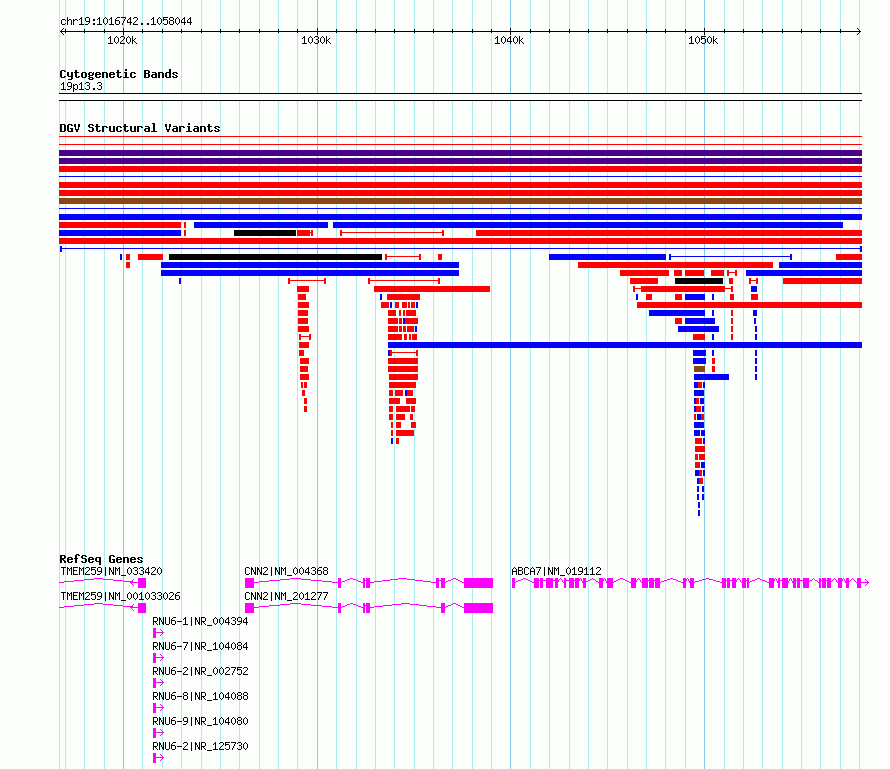The width and height of the screenshot is (890, 769).
Task: Click the RNU6-2 NR_002752 gene arrow glyph
Action: point(158,683)
